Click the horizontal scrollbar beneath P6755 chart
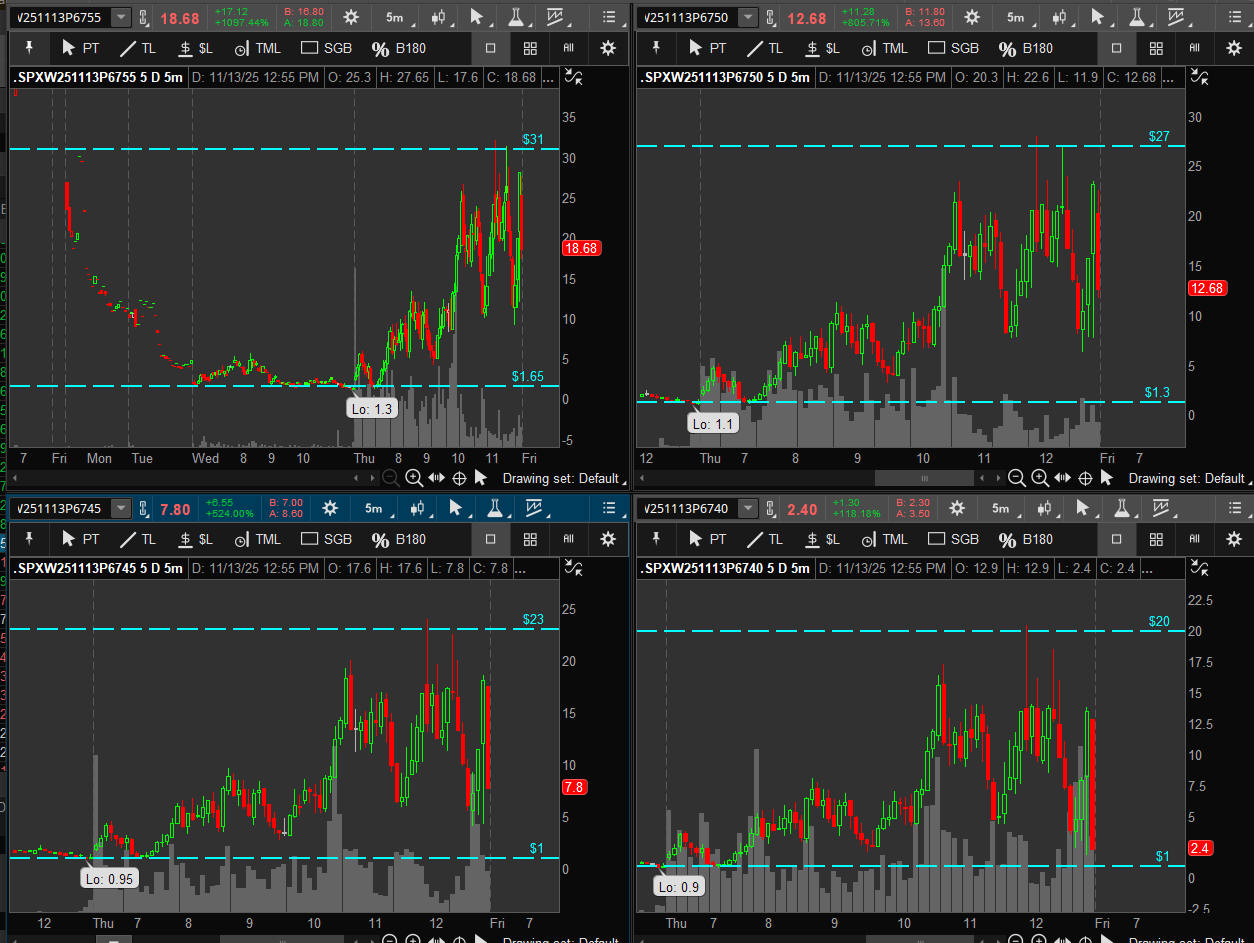The height and width of the screenshot is (943, 1254). [x=200, y=479]
